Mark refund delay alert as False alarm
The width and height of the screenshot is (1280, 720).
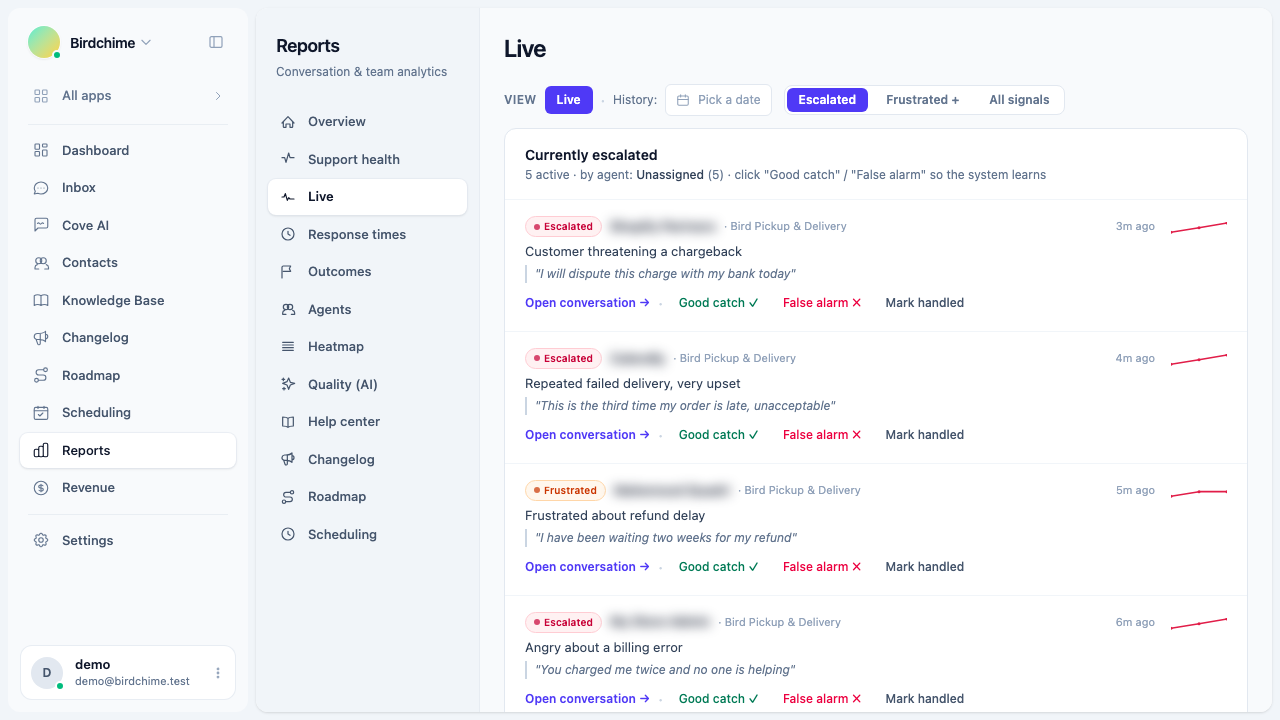[x=822, y=567]
